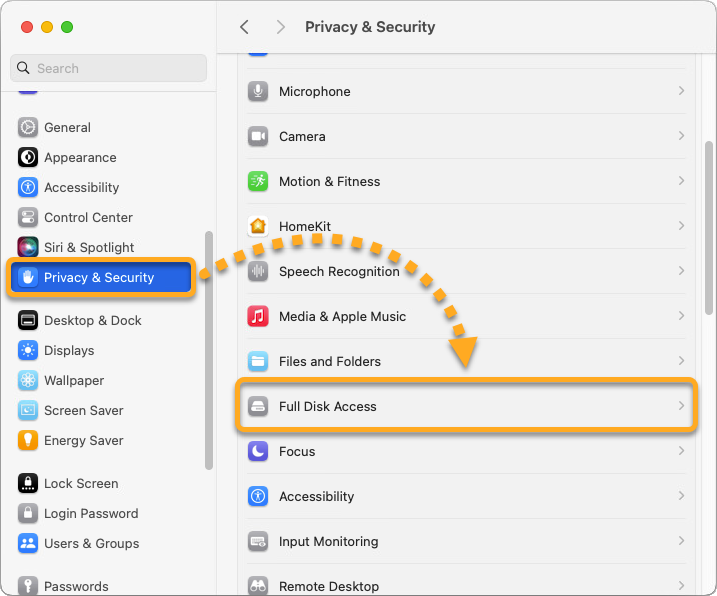Go back with the left arrow button

[244, 27]
